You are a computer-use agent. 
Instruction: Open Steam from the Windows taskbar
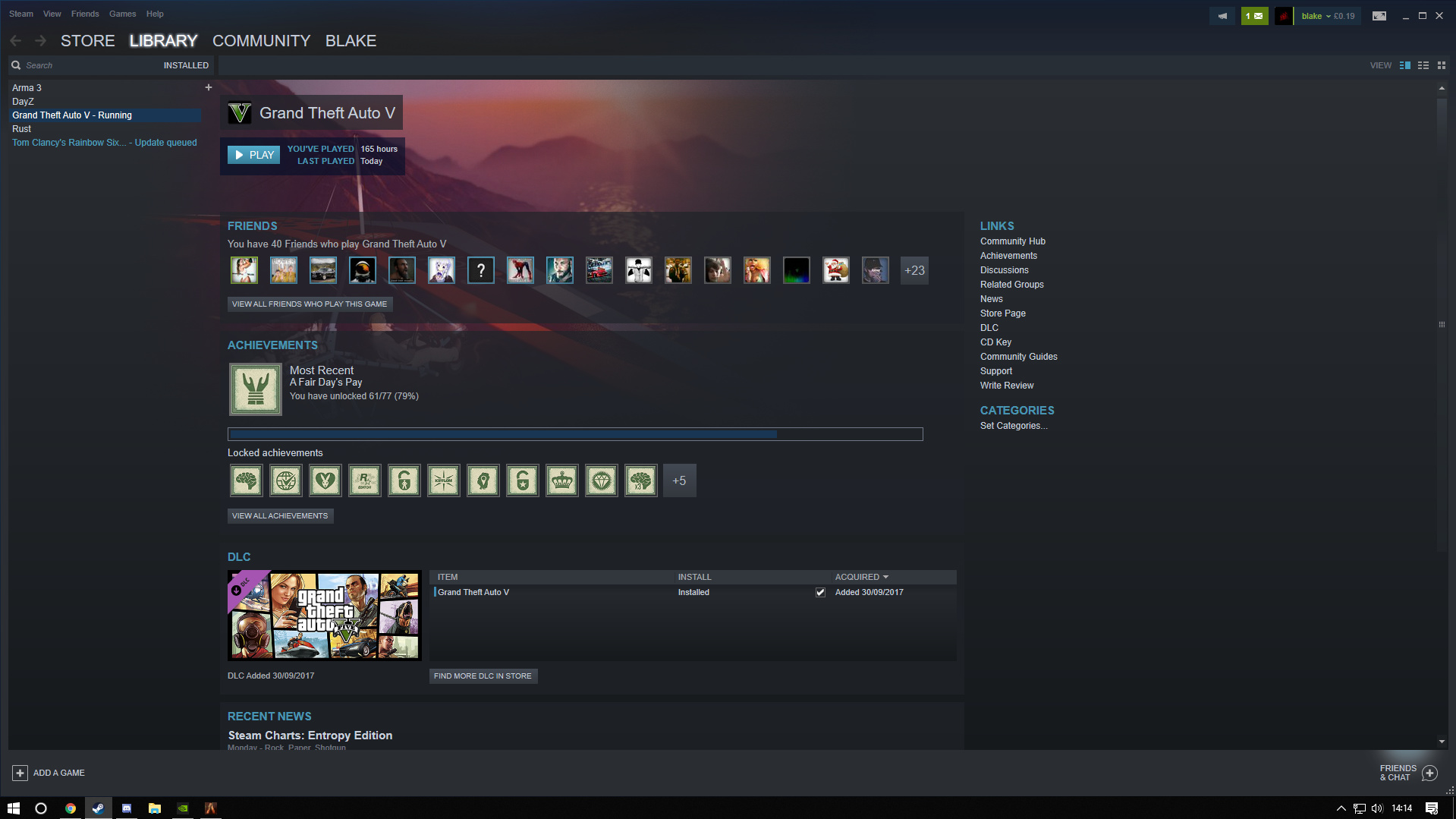pyautogui.click(x=98, y=808)
